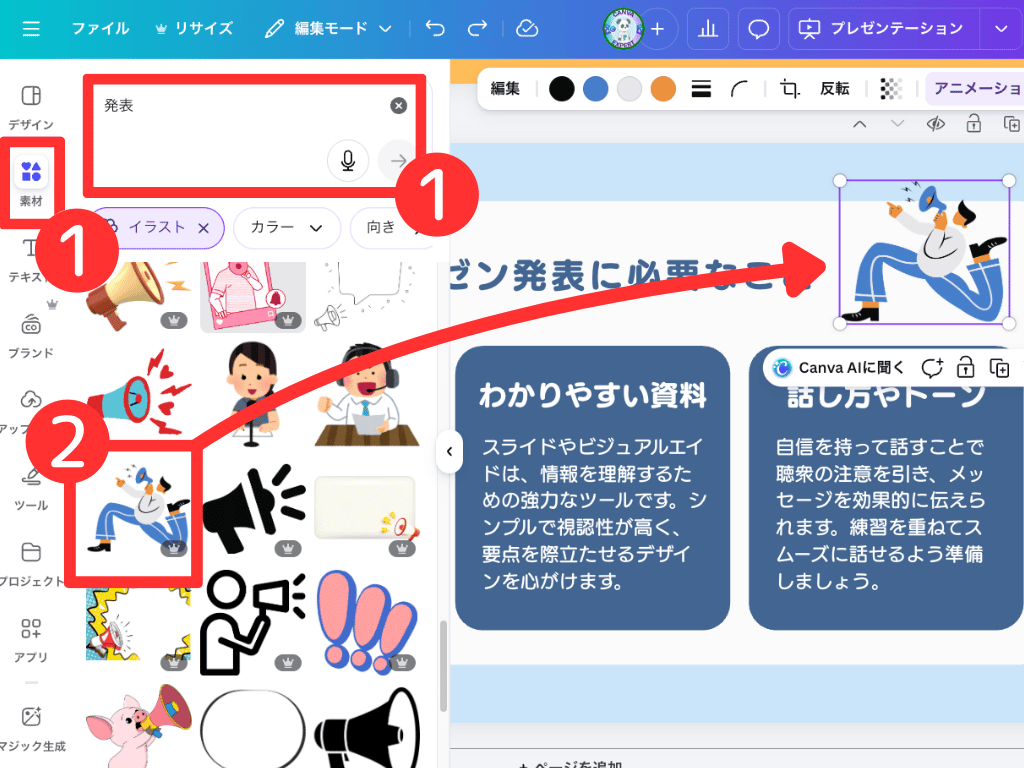Click the undo arrow in the top bar

coord(434,29)
